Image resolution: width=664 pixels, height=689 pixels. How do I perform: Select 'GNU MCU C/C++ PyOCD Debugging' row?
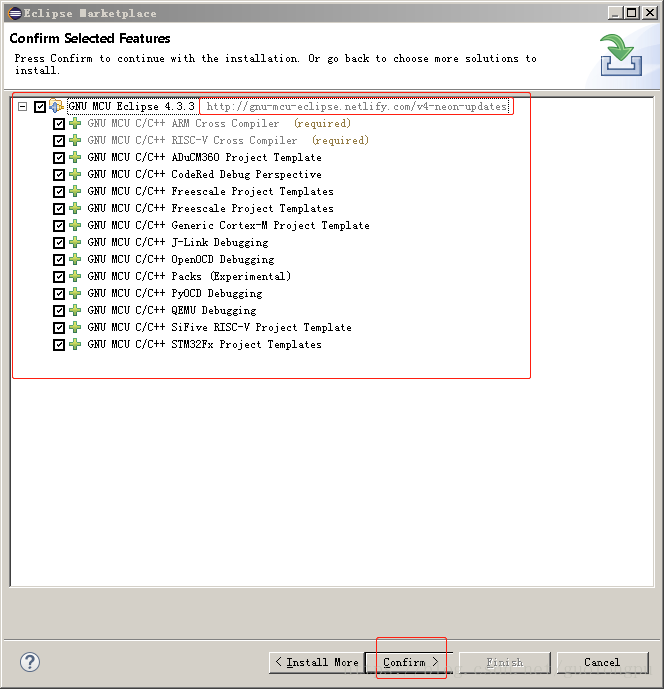174,294
